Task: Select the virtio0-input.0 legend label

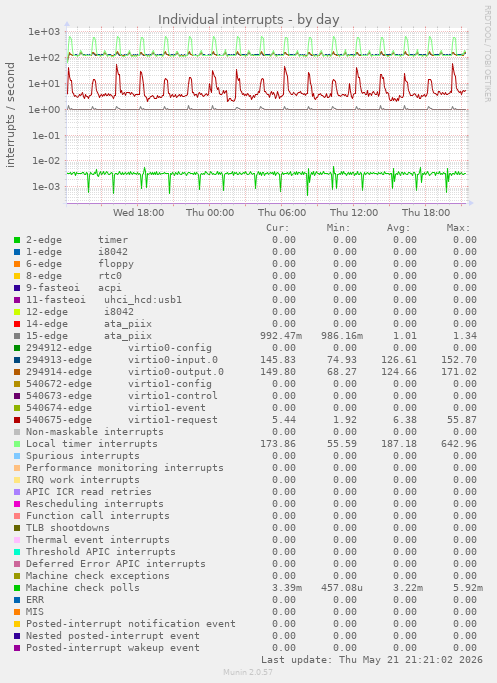Action: coord(172,360)
